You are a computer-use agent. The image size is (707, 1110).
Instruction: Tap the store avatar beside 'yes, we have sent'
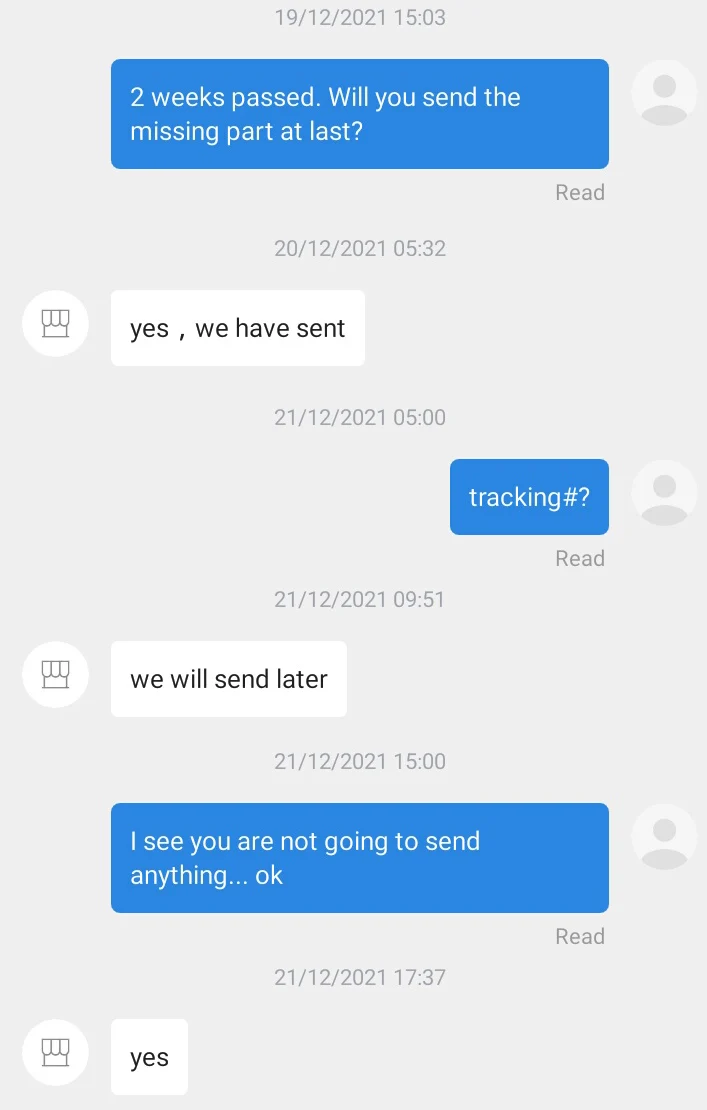tap(55, 324)
